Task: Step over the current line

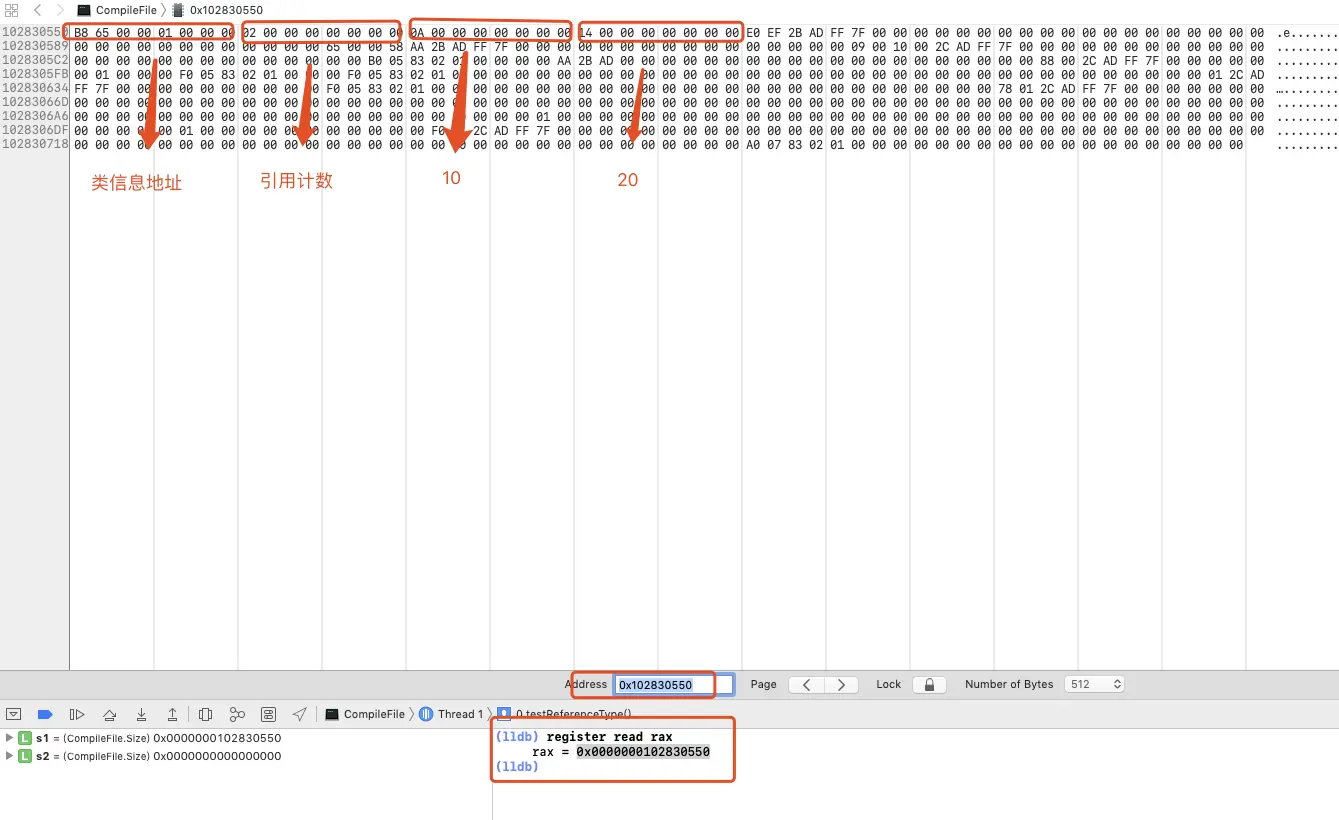Action: pyautogui.click(x=110, y=714)
